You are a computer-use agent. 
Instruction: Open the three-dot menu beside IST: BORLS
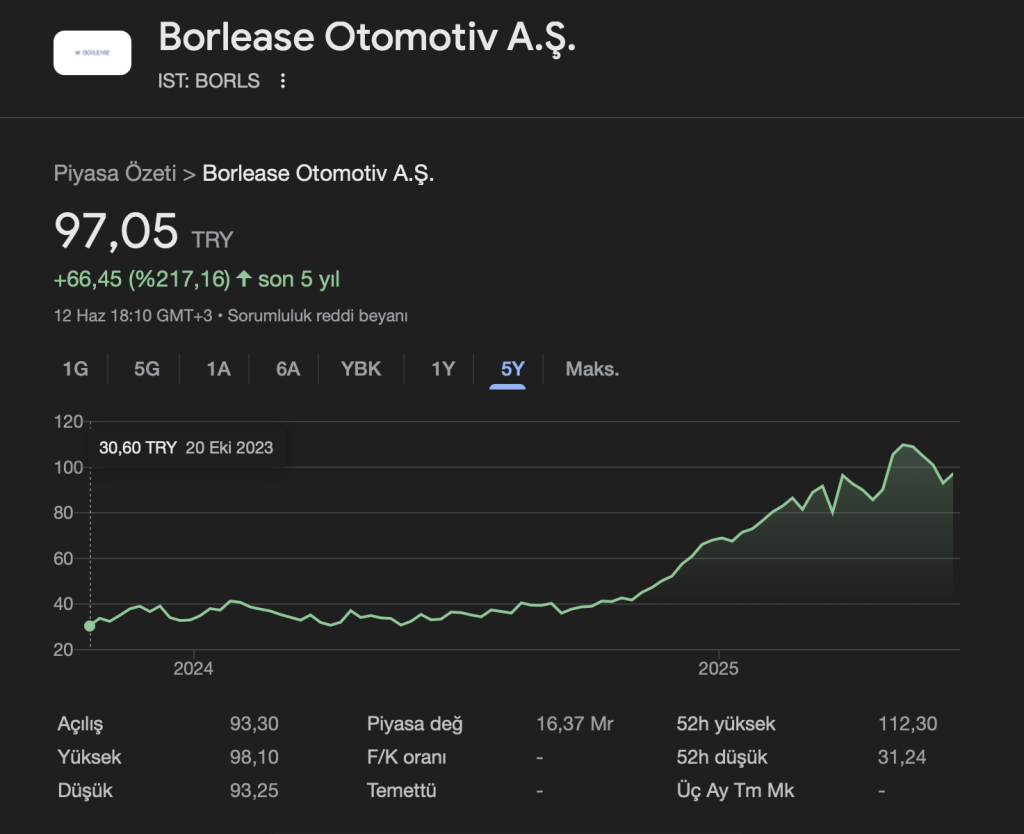[283, 81]
